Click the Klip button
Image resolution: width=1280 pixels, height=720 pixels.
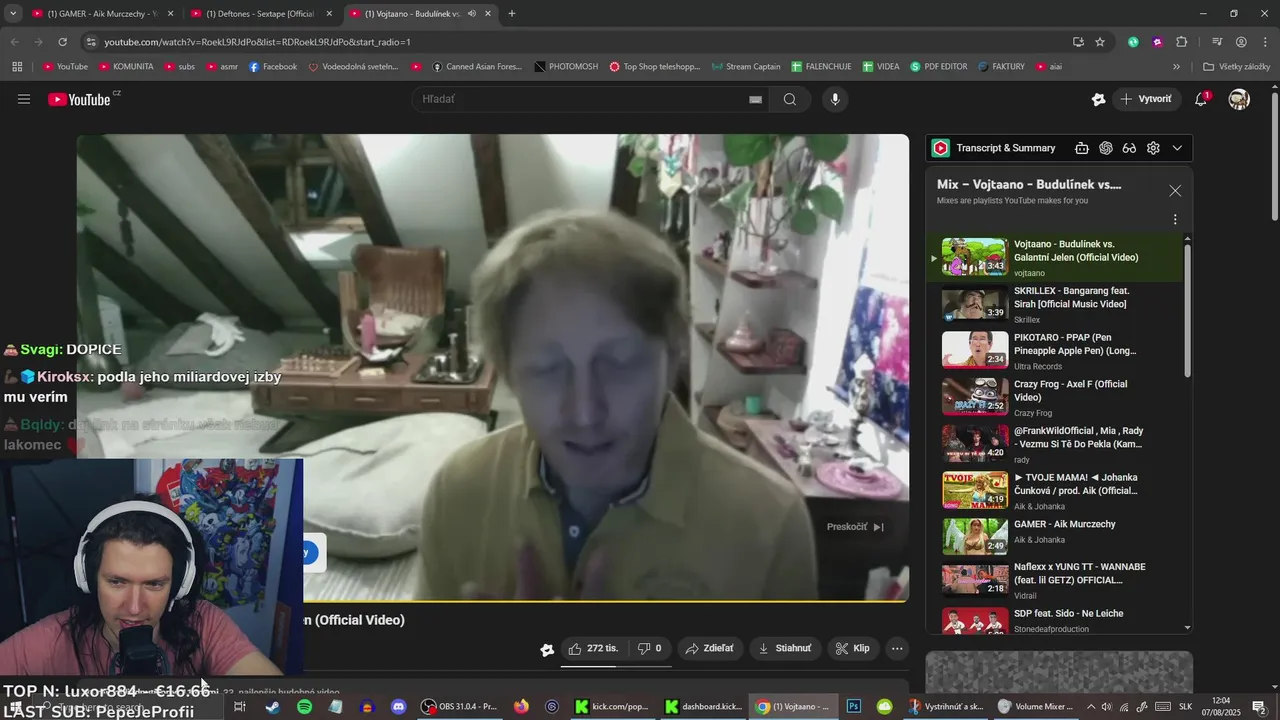(852, 648)
